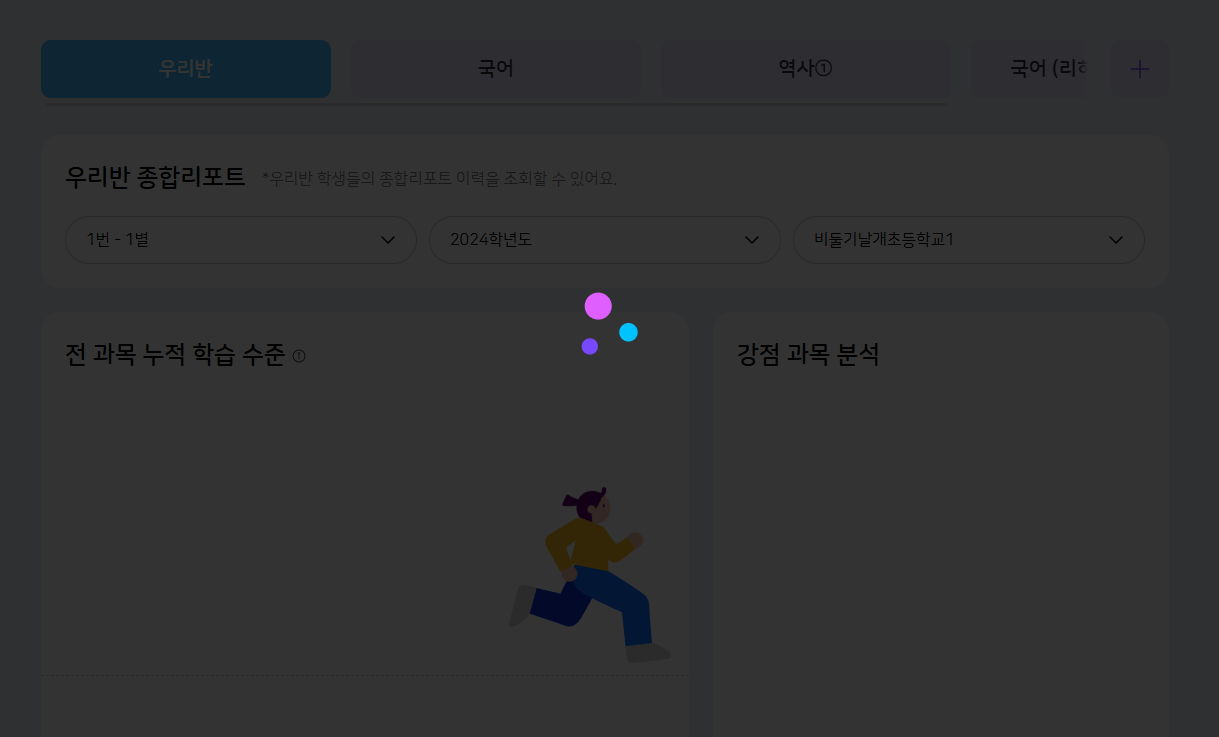1219x737 pixels.
Task: Click the 우리반 종합리포트 heading
Action: tap(155, 177)
